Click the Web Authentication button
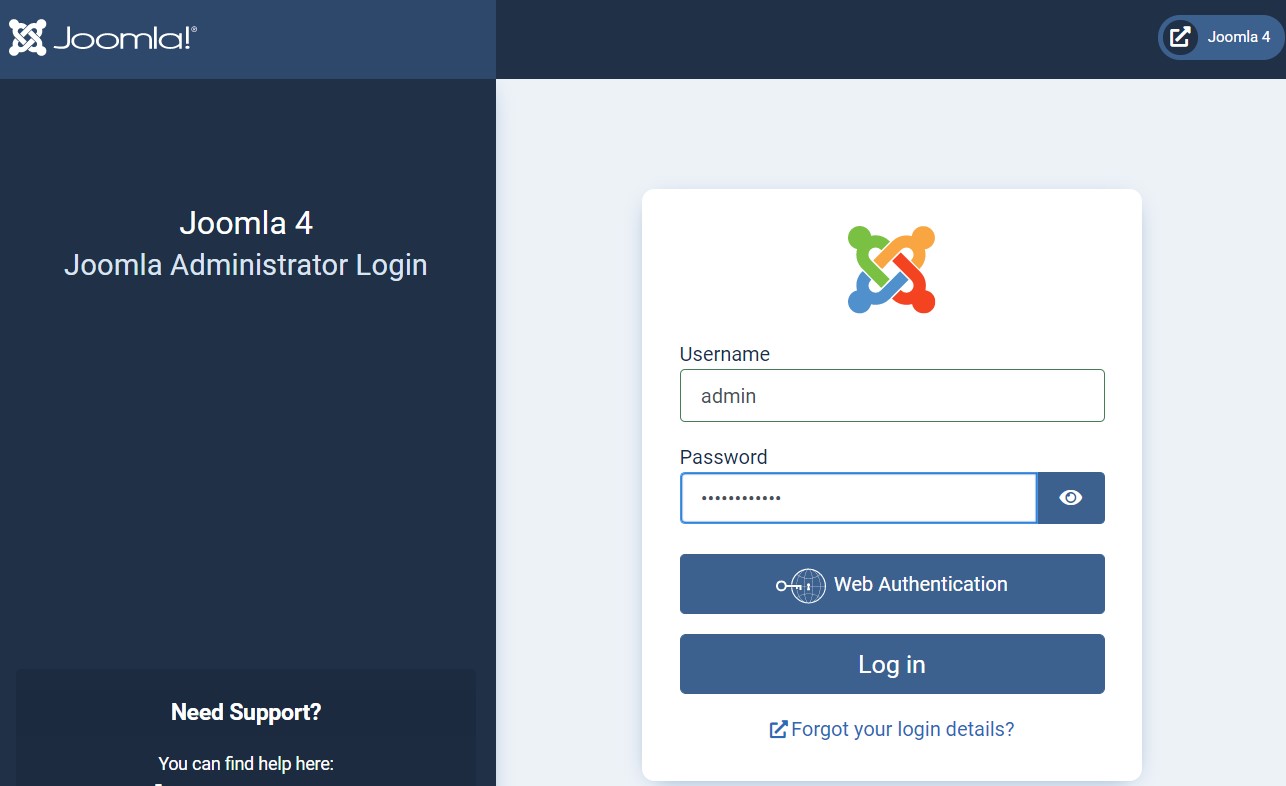The width and height of the screenshot is (1286, 786). (892, 584)
